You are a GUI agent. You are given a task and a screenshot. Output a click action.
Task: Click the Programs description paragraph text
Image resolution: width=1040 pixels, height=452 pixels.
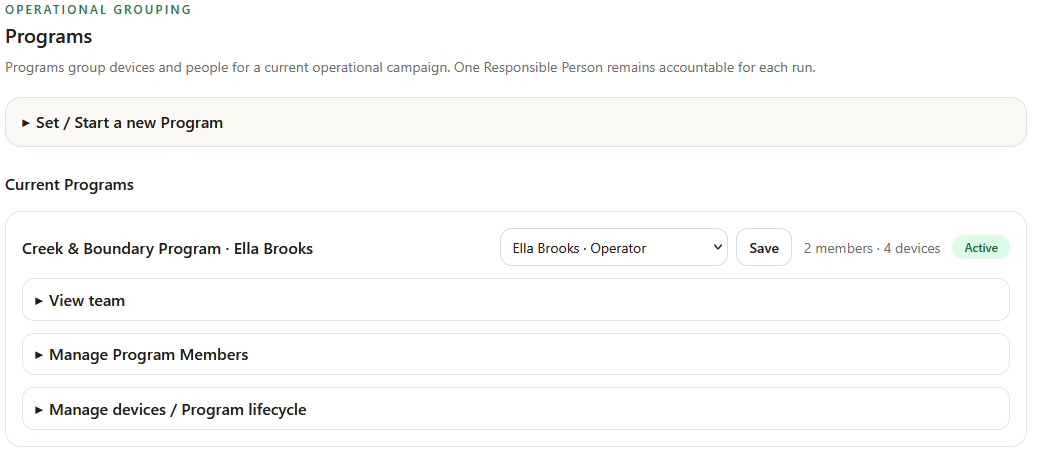click(x=411, y=68)
